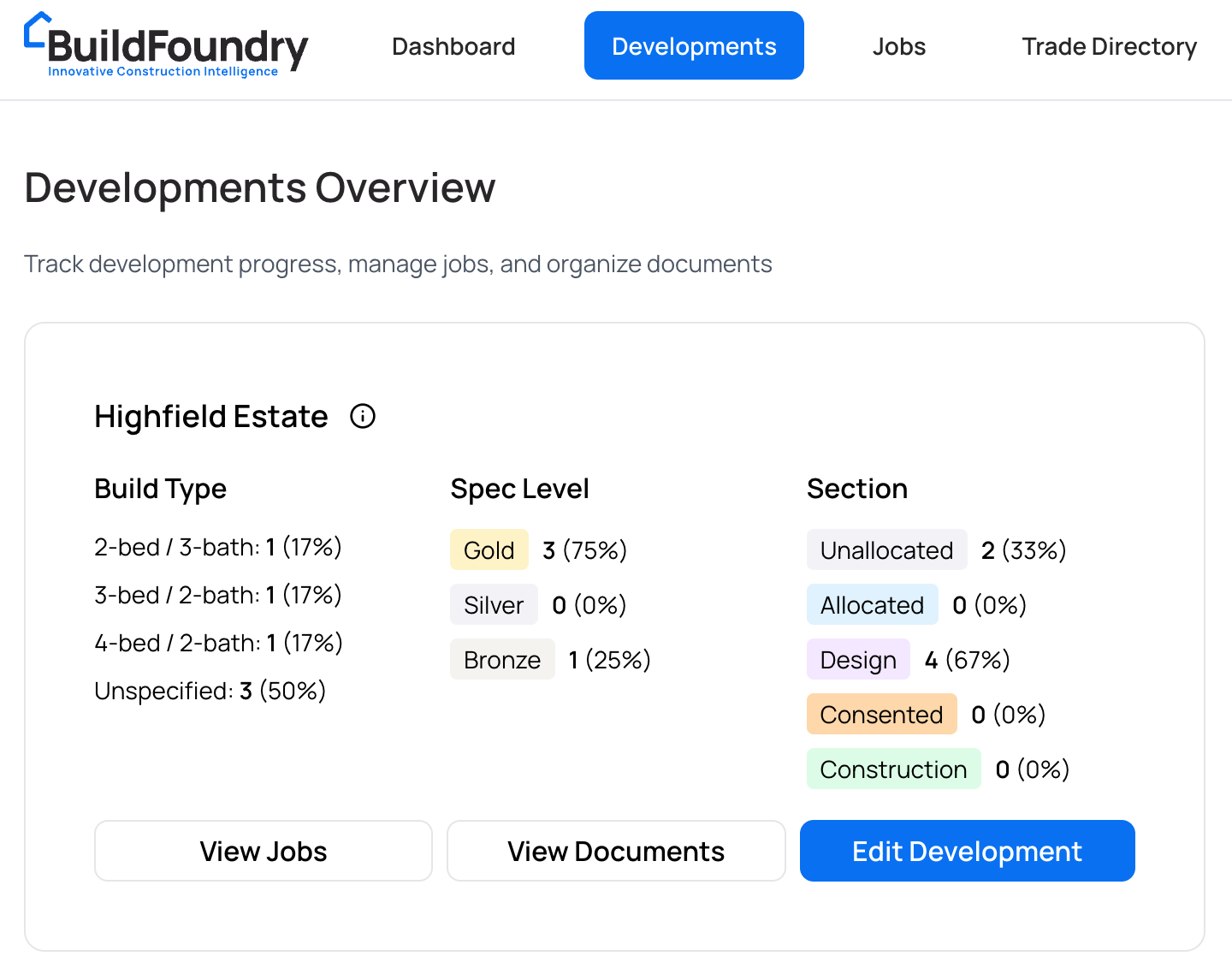
Task: Click the Developments Overview heading
Action: click(260, 187)
